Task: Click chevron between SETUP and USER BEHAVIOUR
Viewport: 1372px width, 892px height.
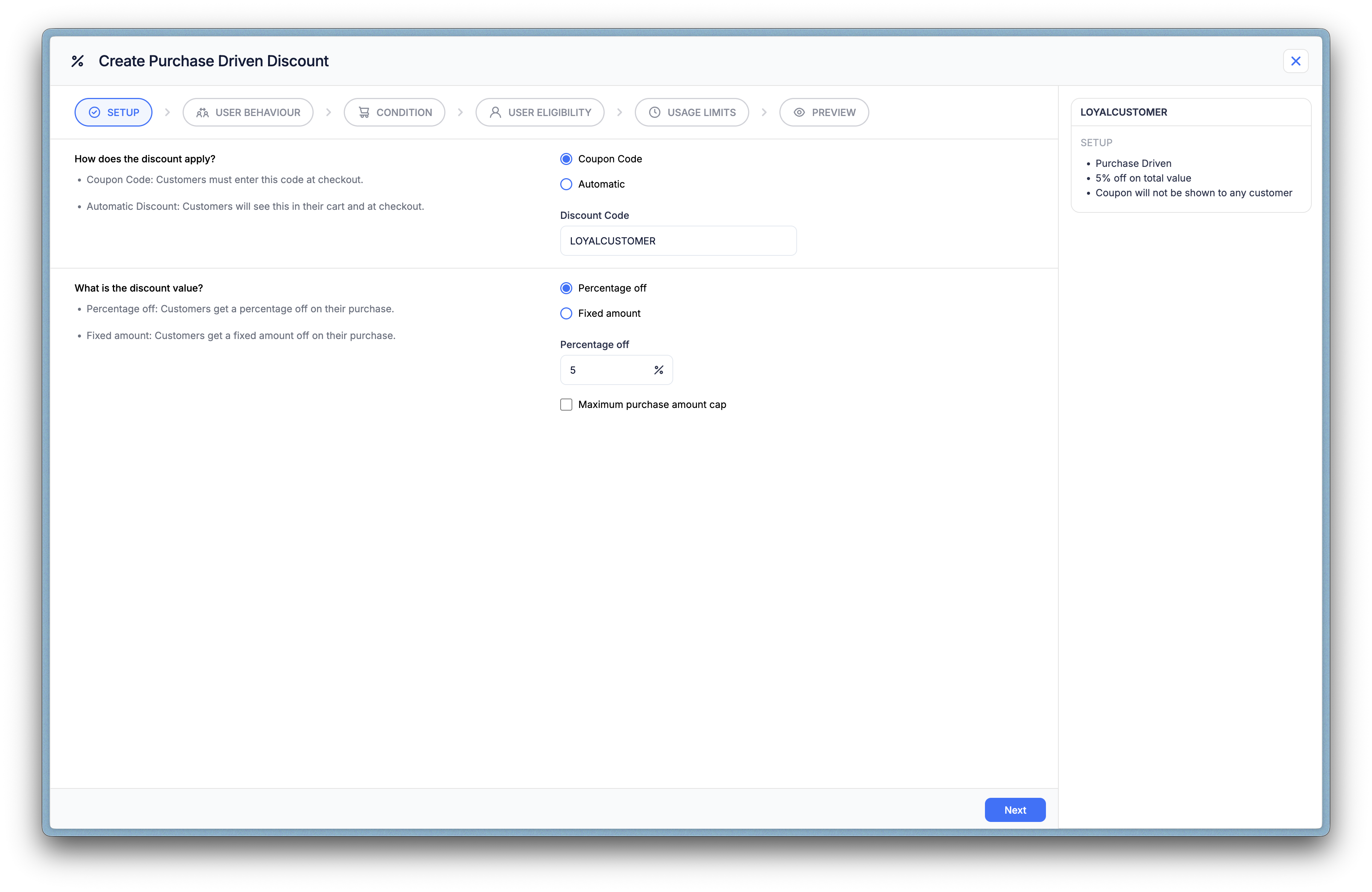Action: (x=167, y=112)
